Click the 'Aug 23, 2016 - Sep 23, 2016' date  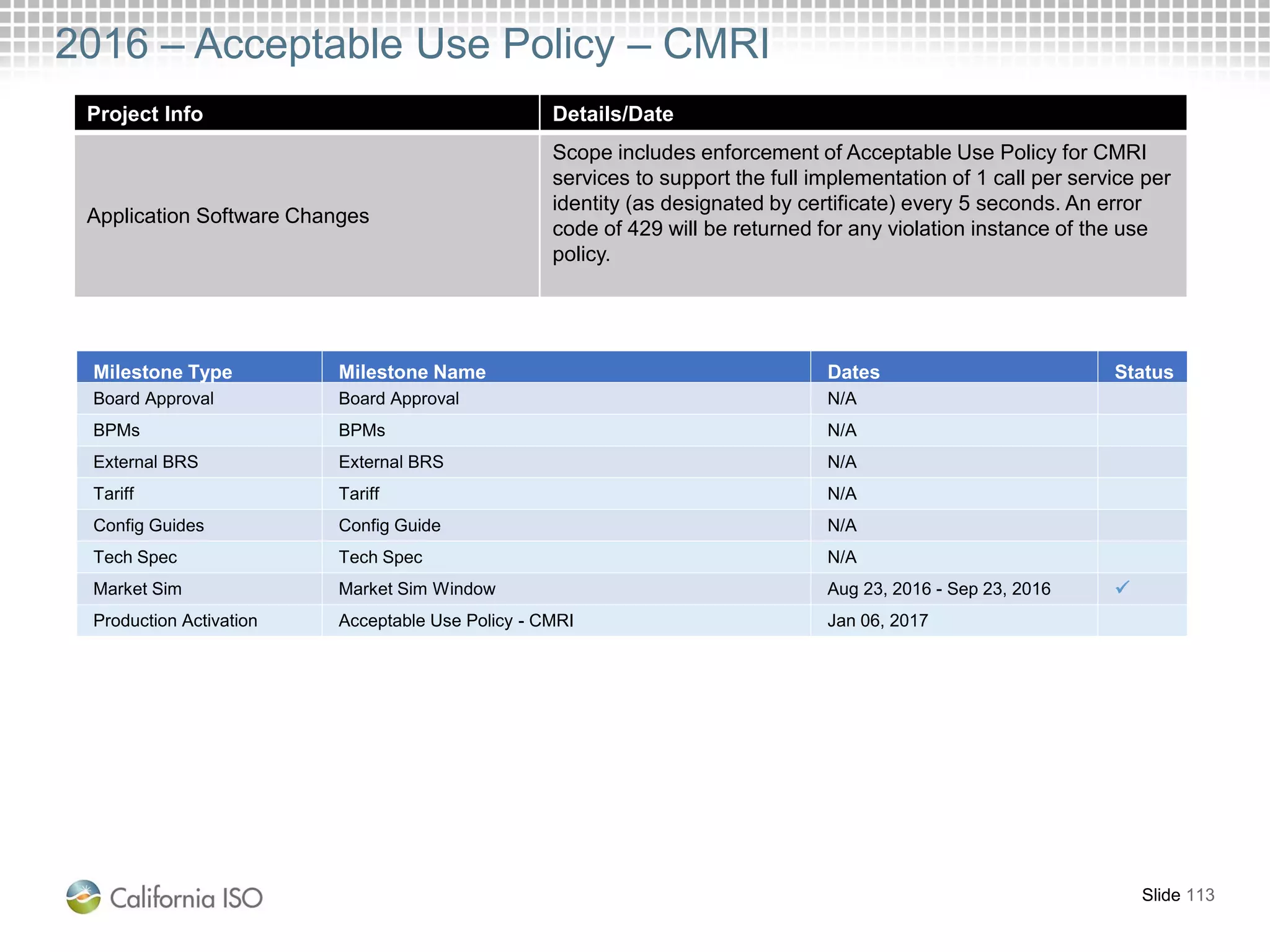[x=939, y=589]
